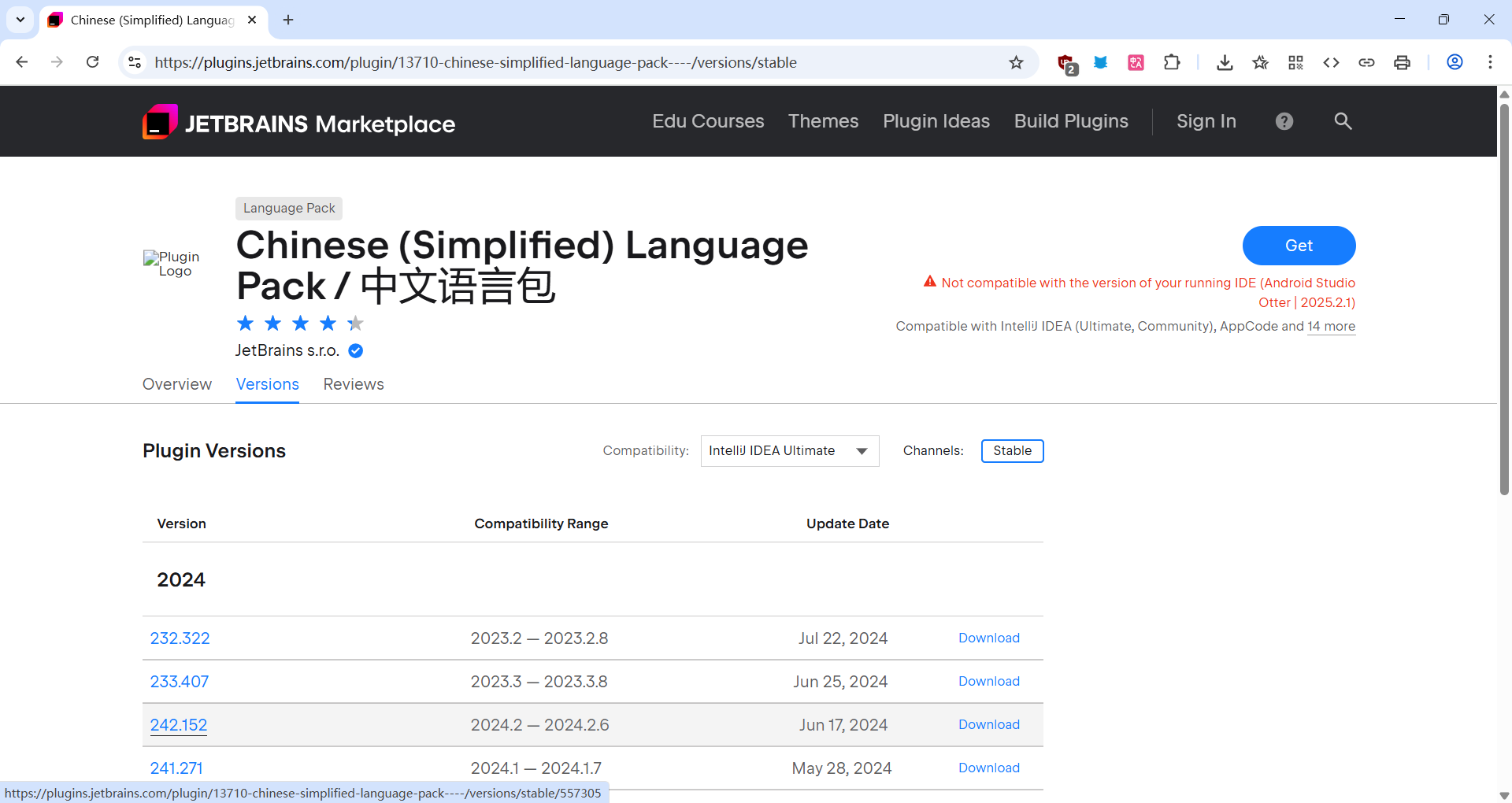Open browser downloads icon
Viewport: 1512px width, 803px height.
coord(1224,62)
